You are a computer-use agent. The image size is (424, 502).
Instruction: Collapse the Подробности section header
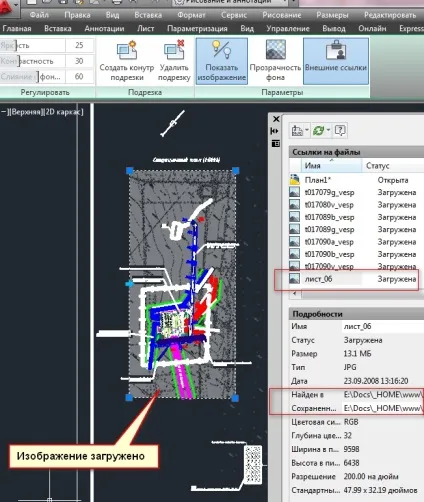356,314
